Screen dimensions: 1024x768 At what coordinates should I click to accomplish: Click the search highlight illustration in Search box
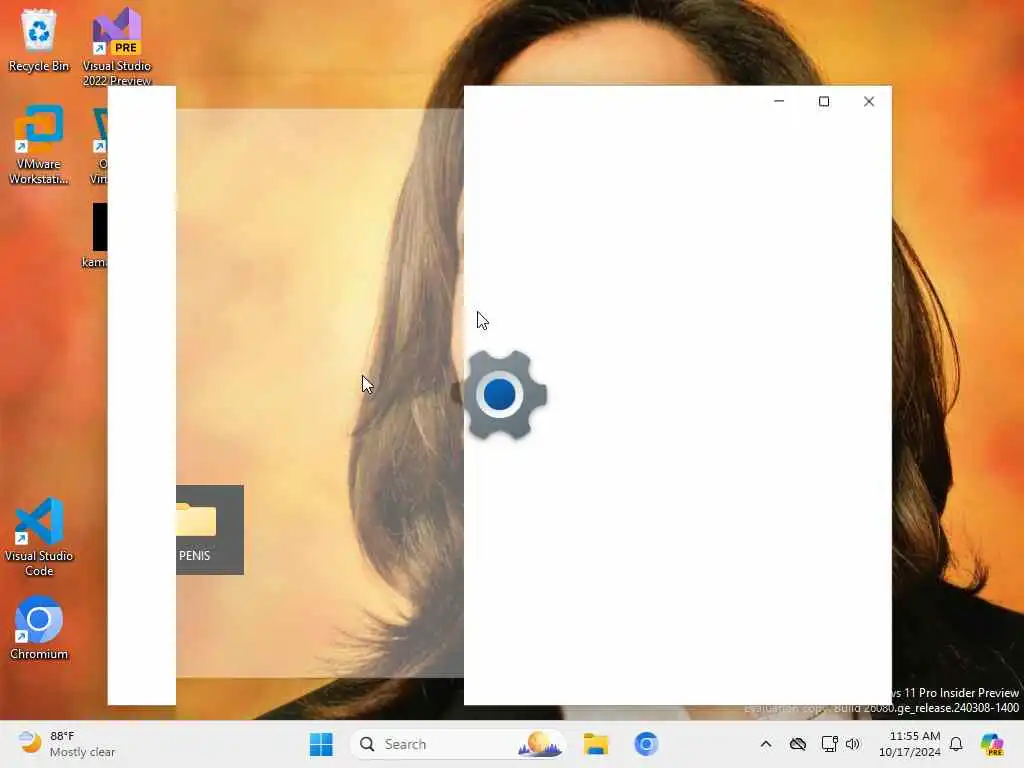(x=541, y=744)
